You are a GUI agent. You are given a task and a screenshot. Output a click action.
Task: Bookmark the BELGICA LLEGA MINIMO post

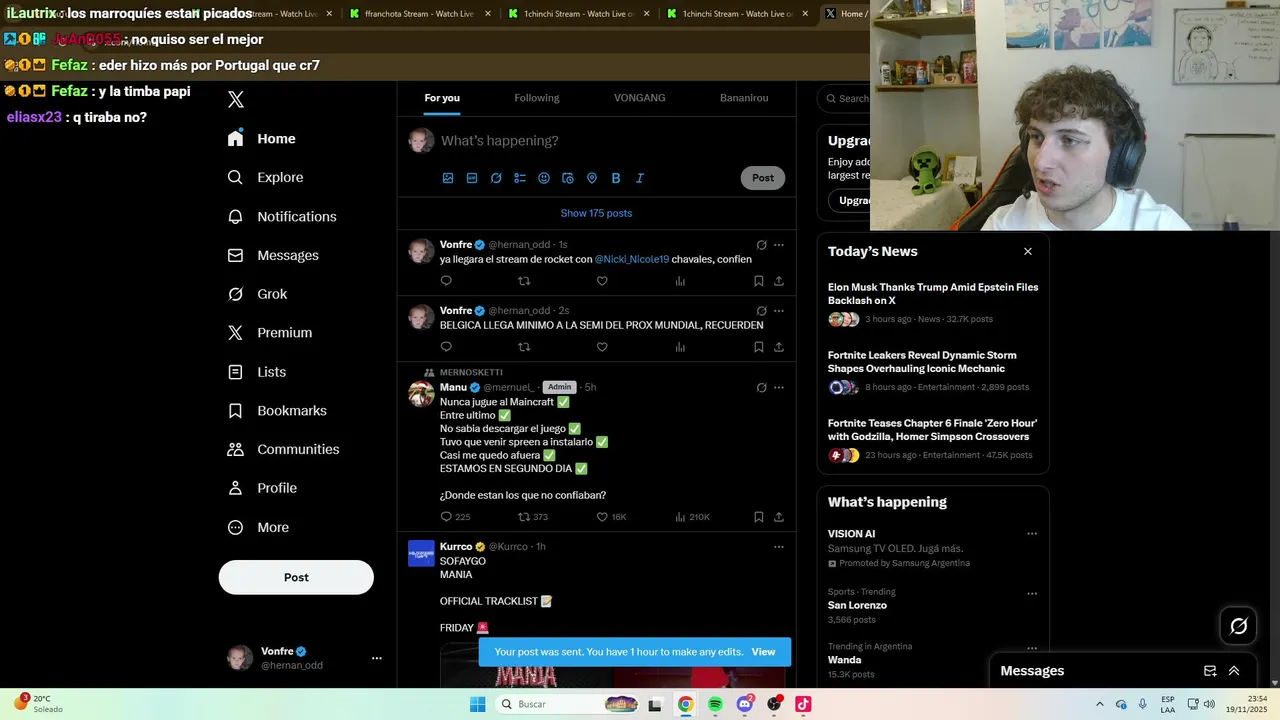(x=759, y=347)
